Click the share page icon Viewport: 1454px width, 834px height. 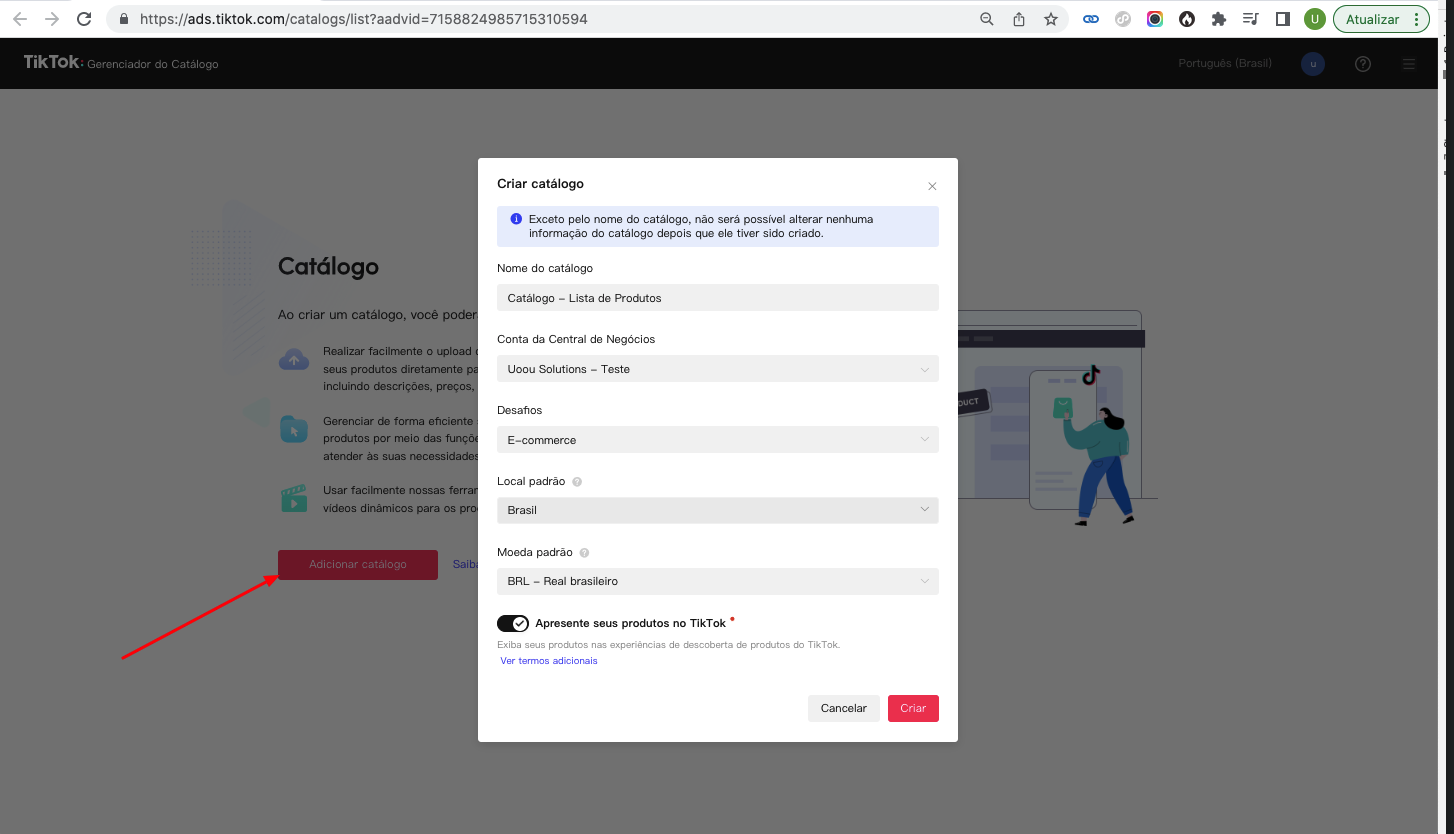point(1019,19)
